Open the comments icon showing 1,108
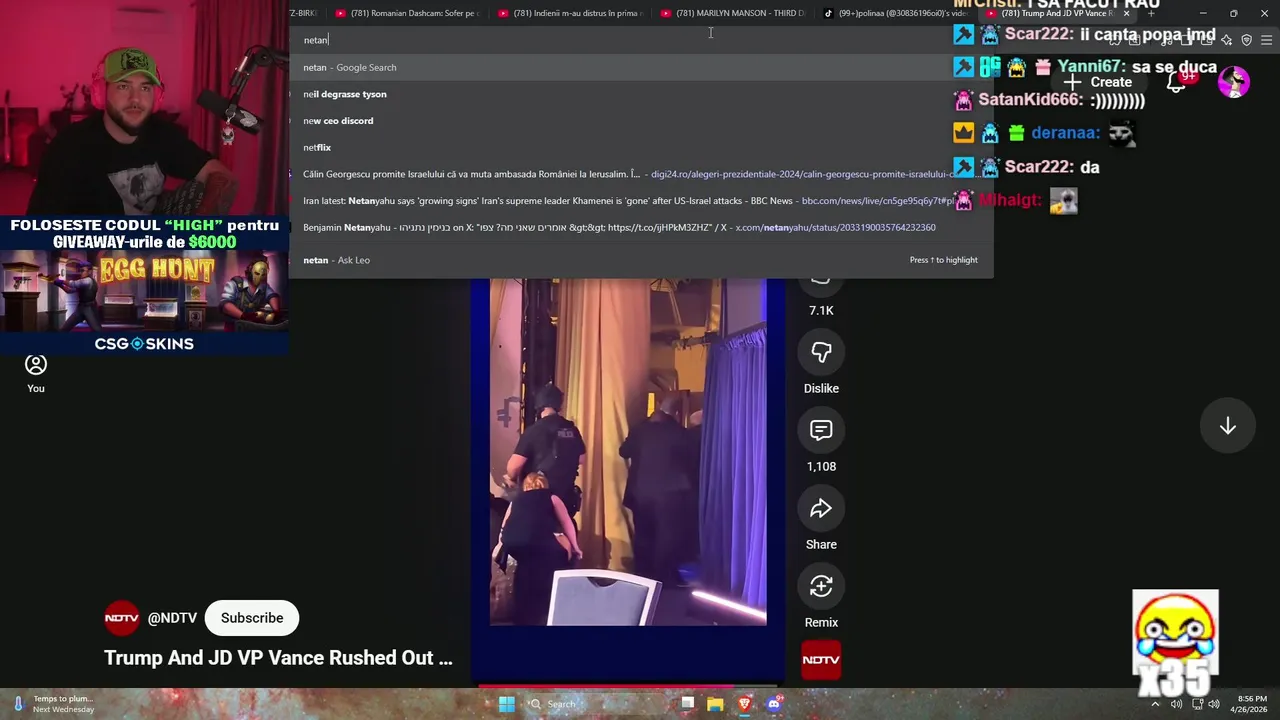1280x720 pixels. 821,430
